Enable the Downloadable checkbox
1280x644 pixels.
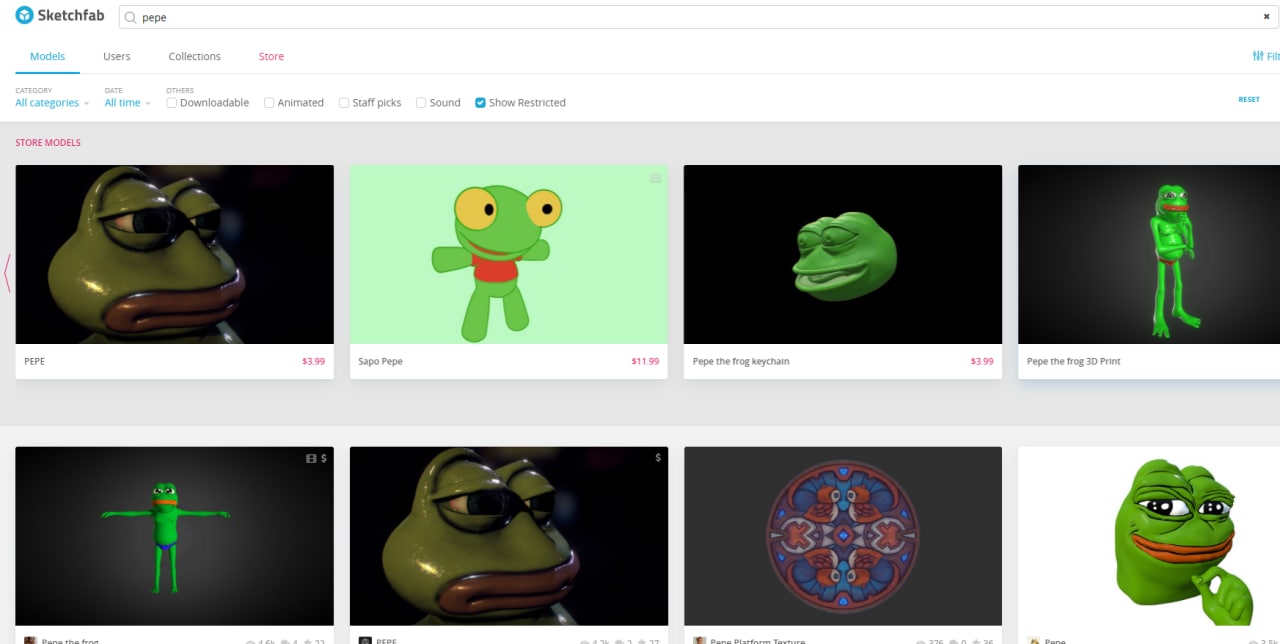(x=172, y=103)
